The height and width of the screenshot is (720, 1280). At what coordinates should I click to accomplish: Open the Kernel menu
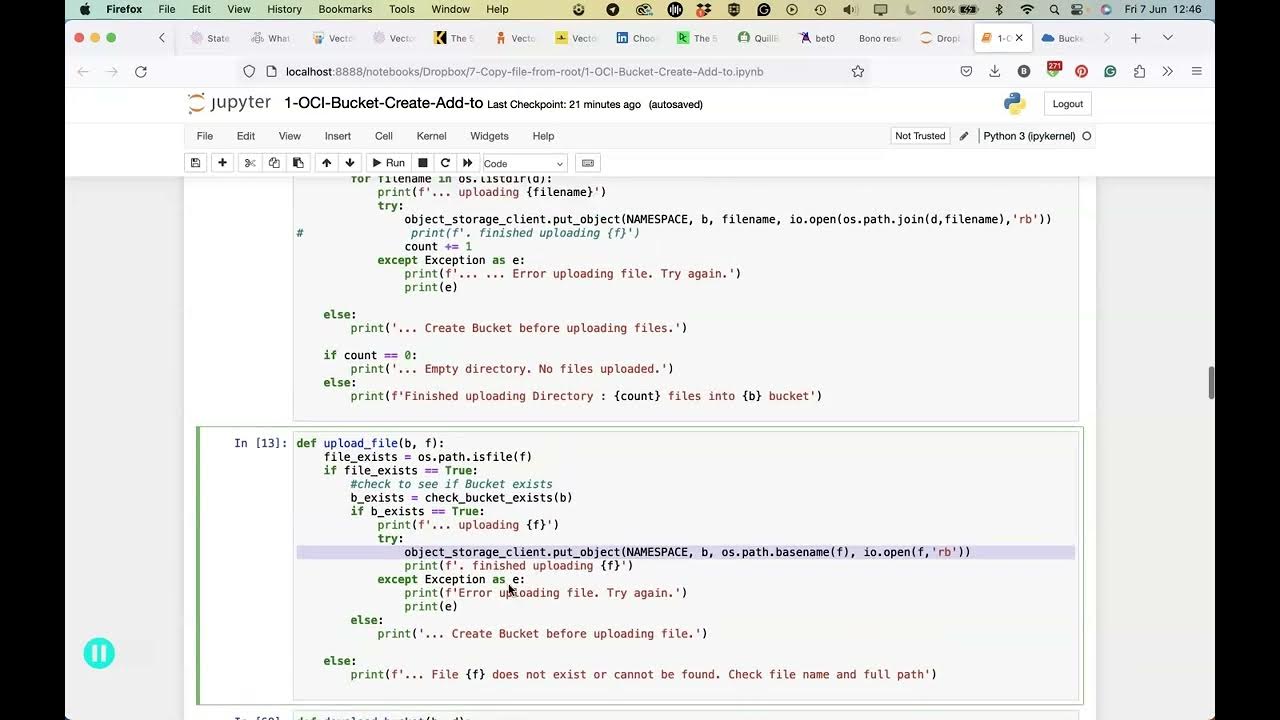click(x=432, y=136)
